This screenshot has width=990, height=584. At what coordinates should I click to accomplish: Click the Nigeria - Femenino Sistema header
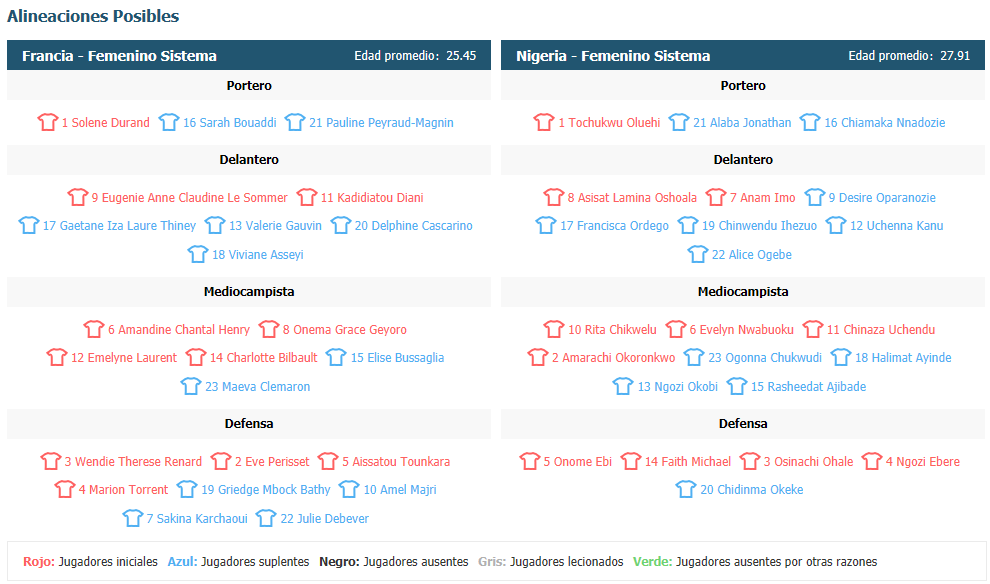click(613, 56)
